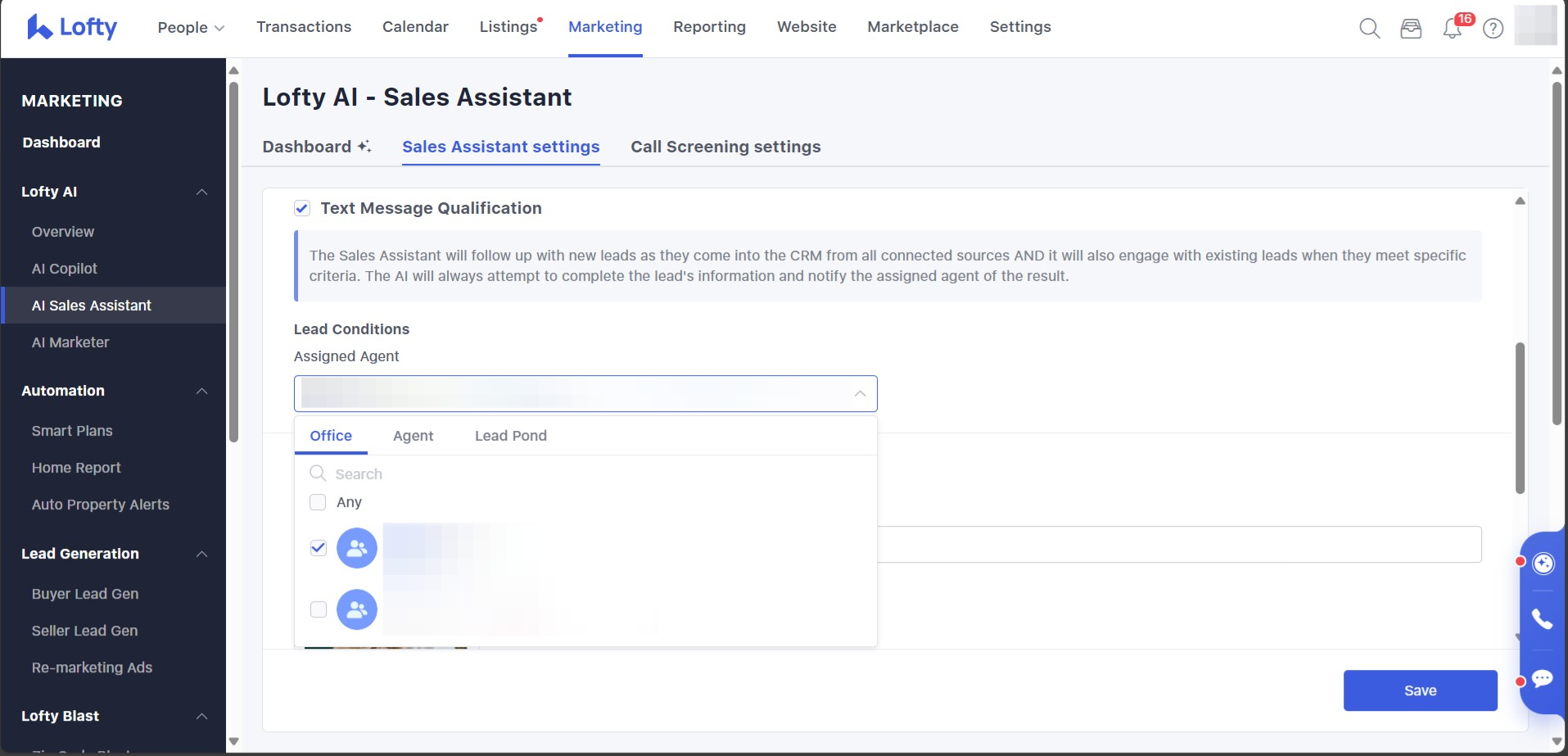
Task: Open the Marketplace menu
Action: coord(913,27)
